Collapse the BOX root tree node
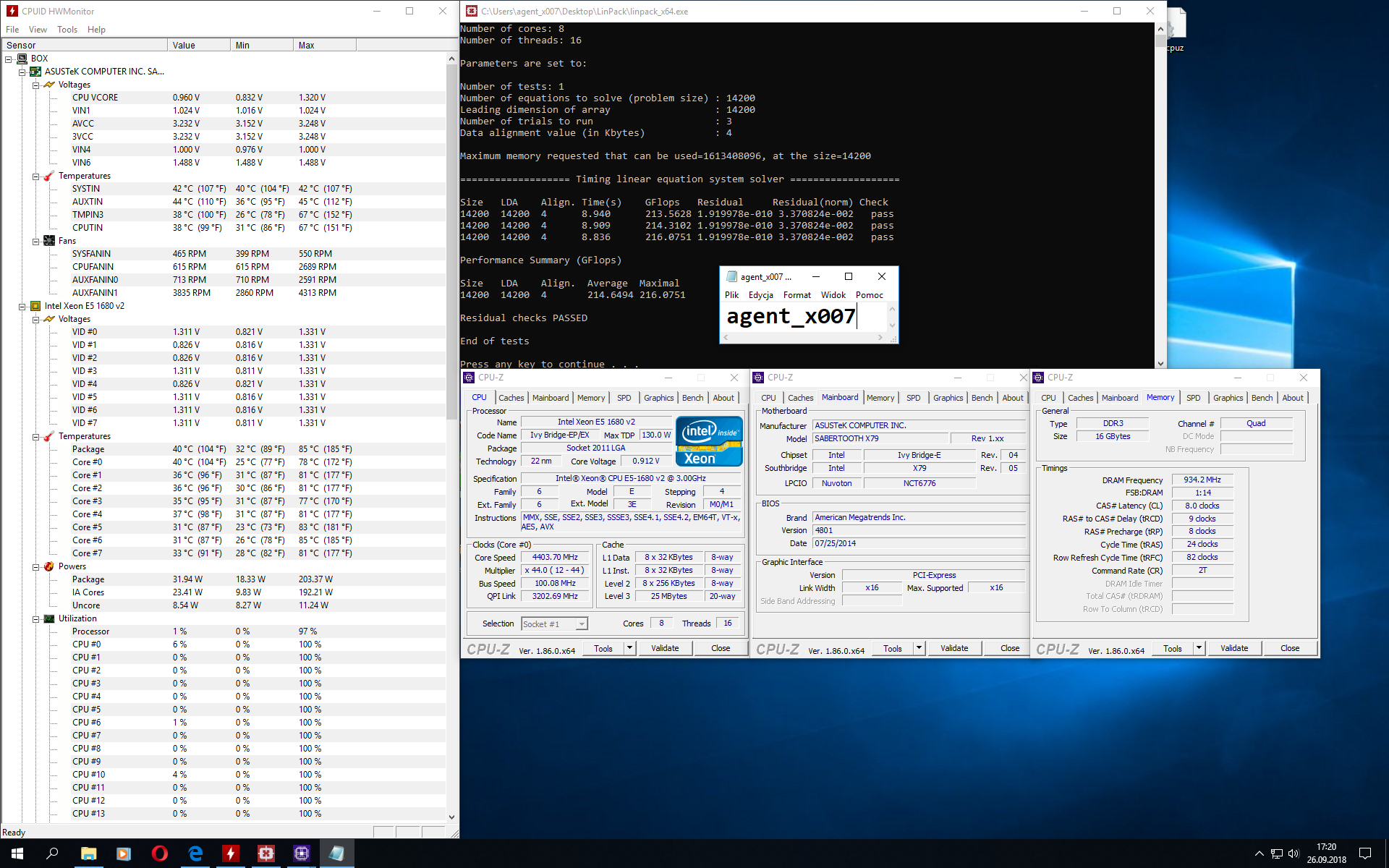Viewport: 1389px width, 868px height. click(x=9, y=59)
